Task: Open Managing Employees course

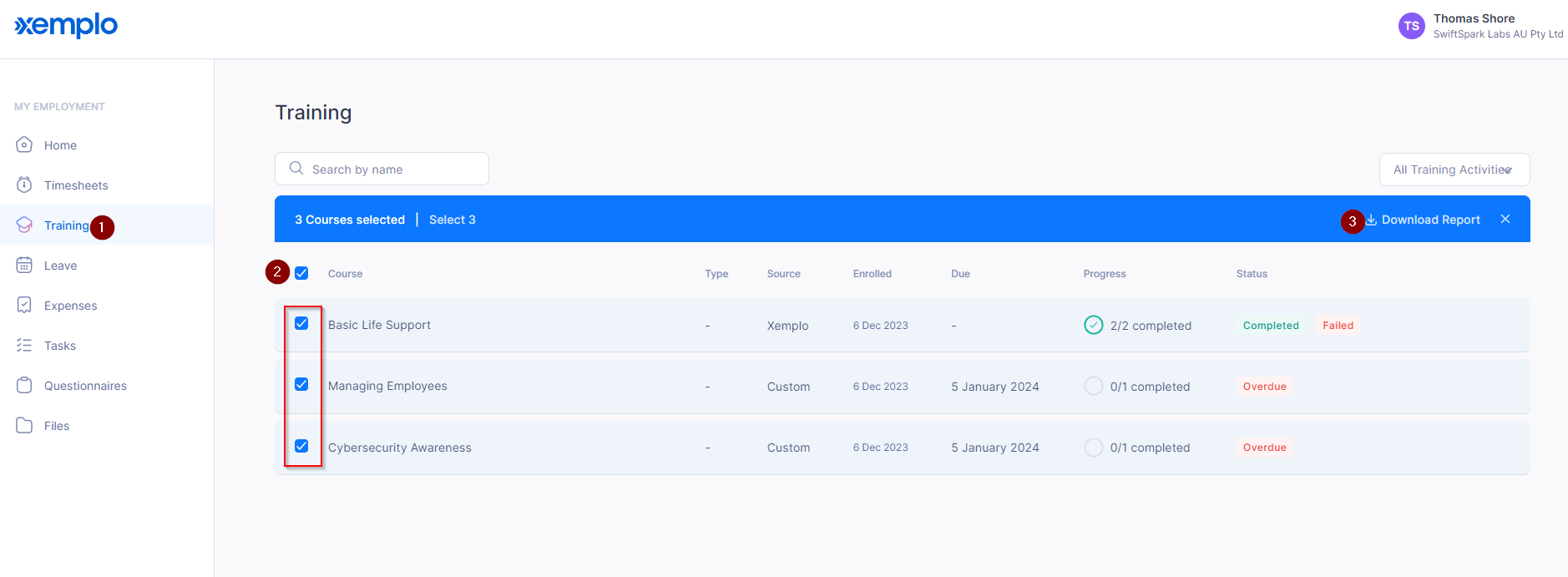Action: (x=387, y=386)
